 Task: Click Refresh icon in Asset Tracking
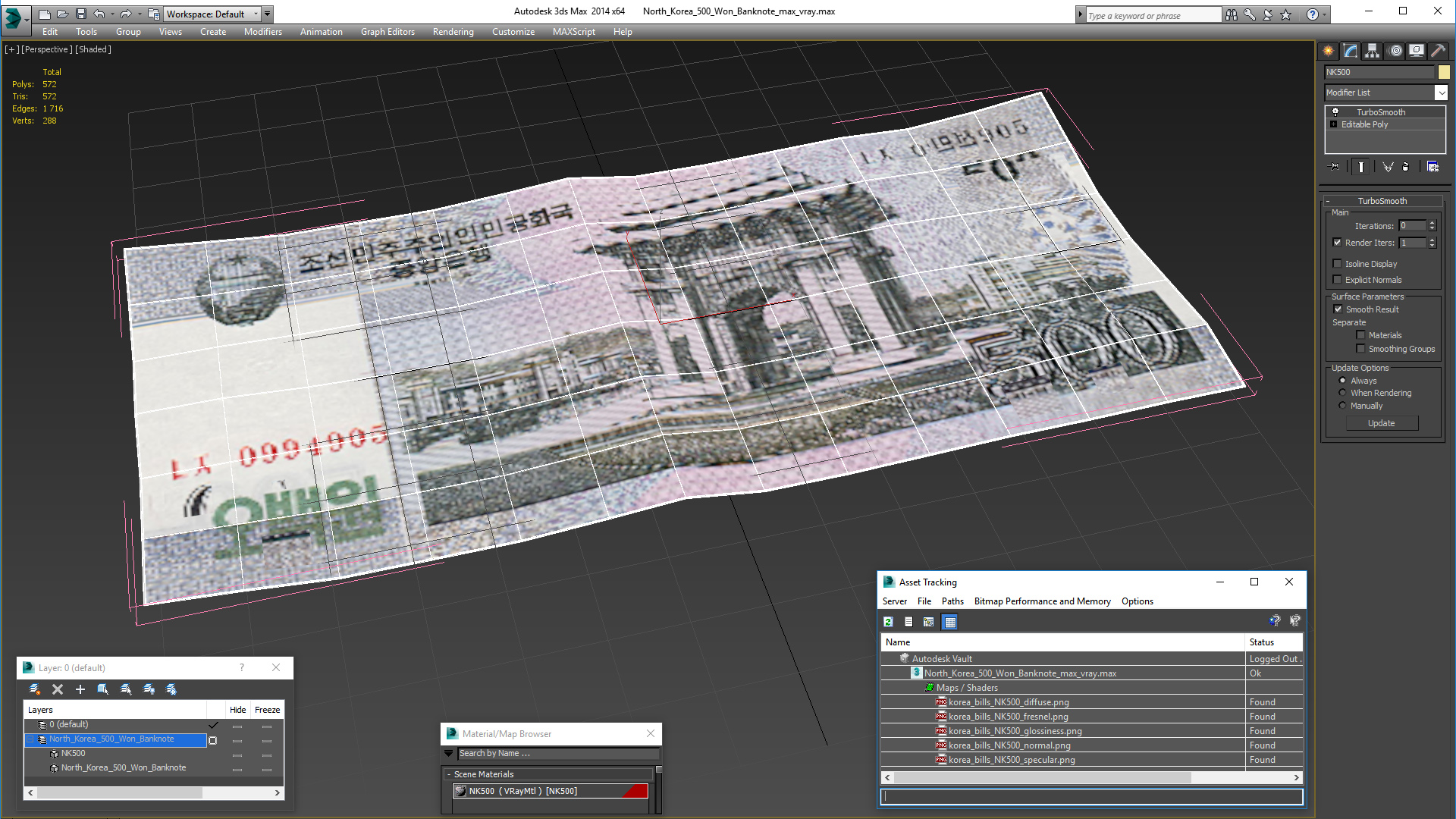click(x=888, y=622)
